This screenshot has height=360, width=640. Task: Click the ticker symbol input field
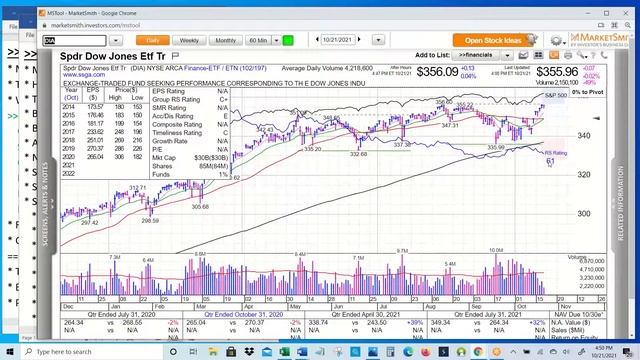[74, 40]
